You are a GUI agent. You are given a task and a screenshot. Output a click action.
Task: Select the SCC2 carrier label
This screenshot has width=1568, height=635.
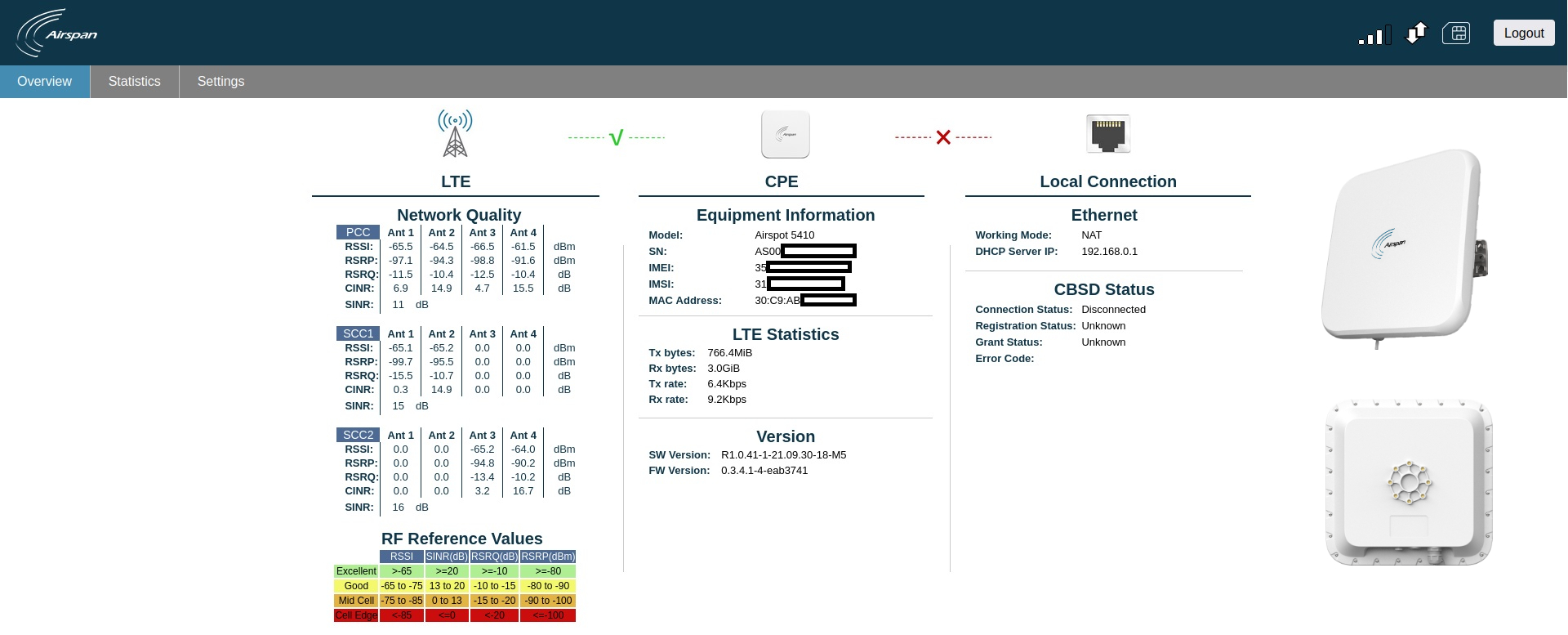(358, 435)
